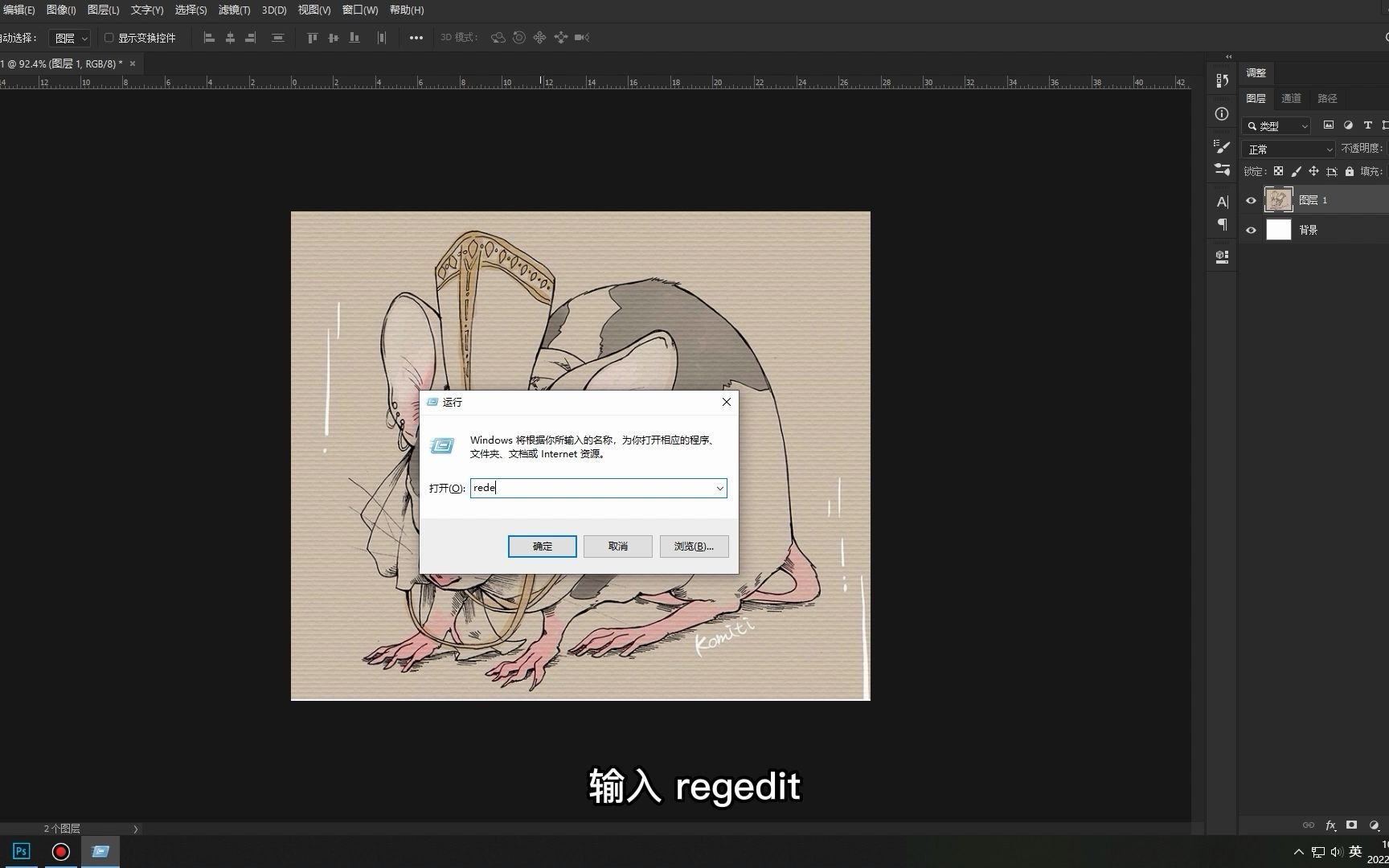Open the History panel icon
Image resolution: width=1389 pixels, height=868 pixels.
click(1222, 80)
